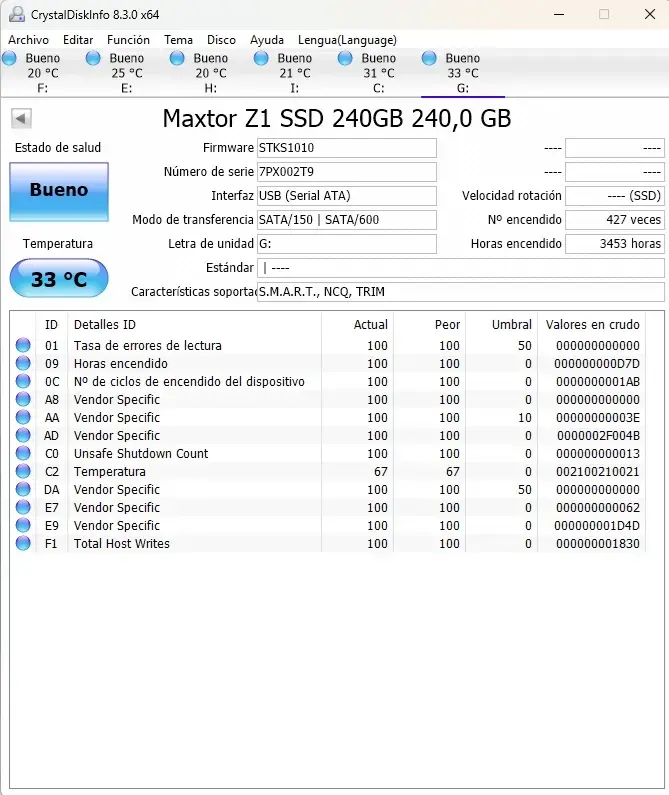The width and height of the screenshot is (669, 795).
Task: Click the status icon for attribute 0C
Action: click(x=23, y=381)
